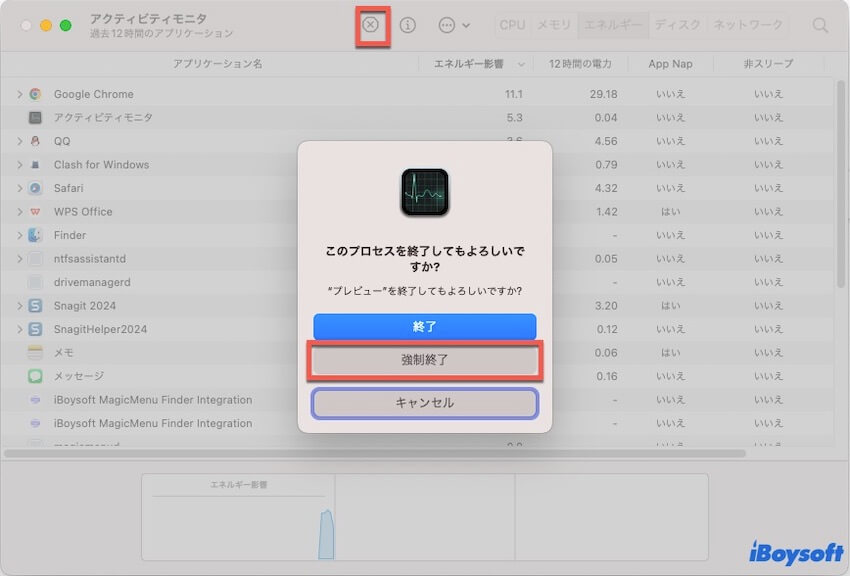Image resolution: width=850 pixels, height=576 pixels.
Task: Open the ellipsis more-options dropdown in toolbar
Action: (453, 25)
